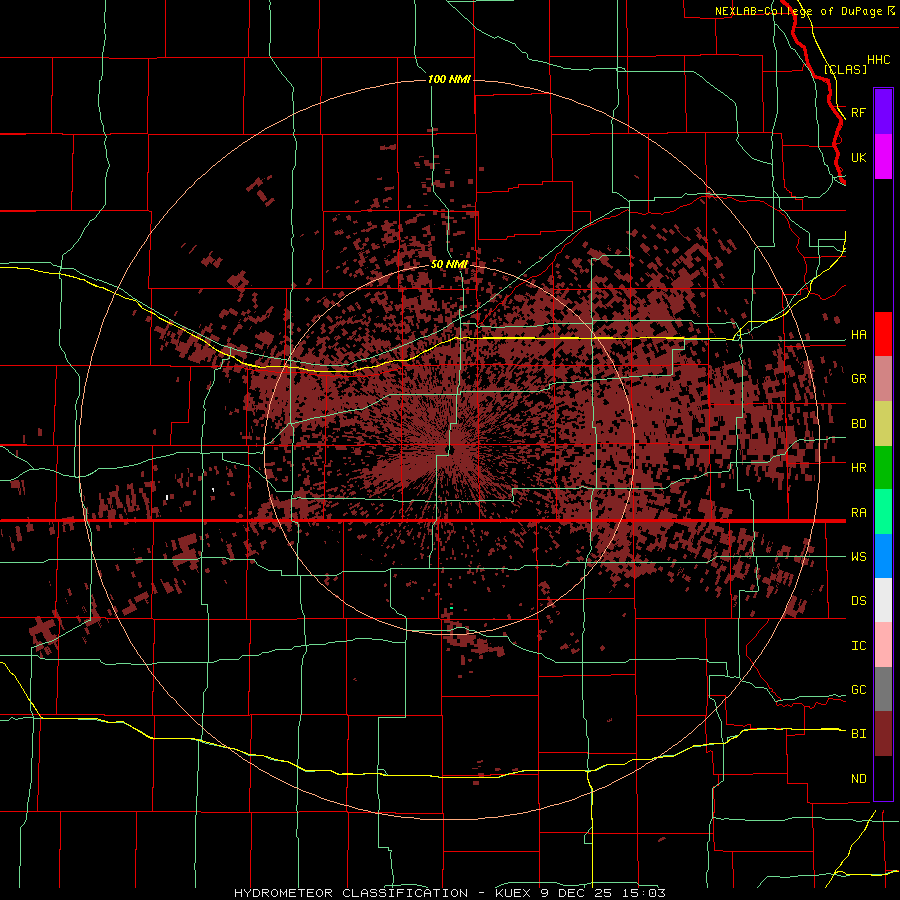Screen dimensions: 900x900
Task: Click the 'WS' legend label
Action: tap(858, 556)
